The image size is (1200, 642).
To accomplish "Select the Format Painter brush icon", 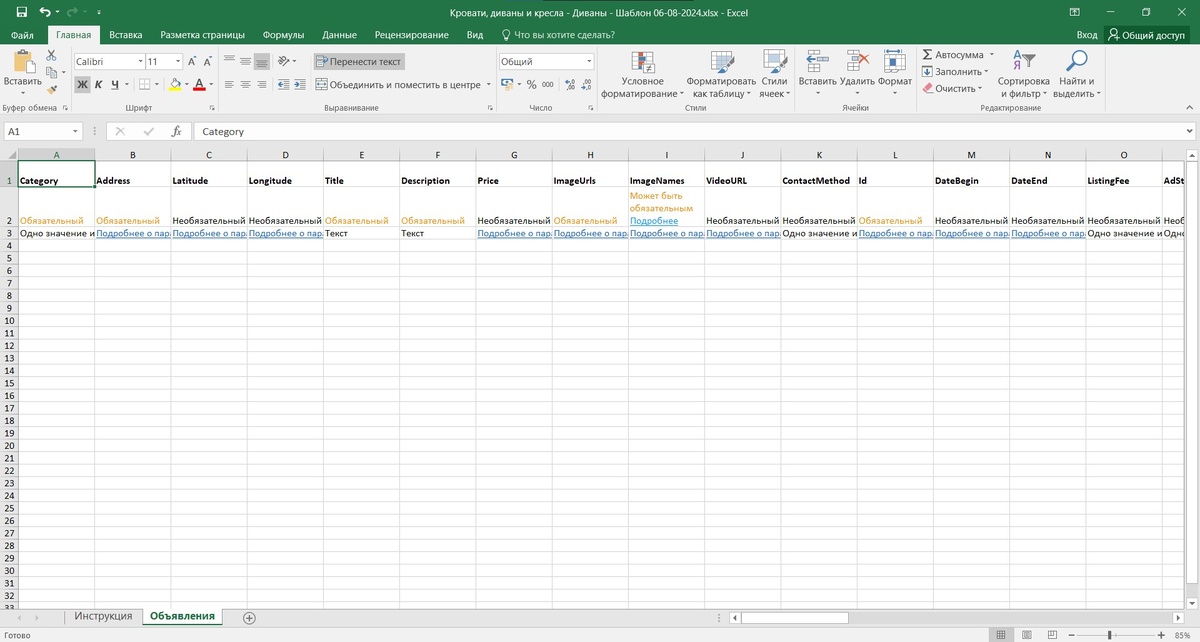I will coord(51,88).
